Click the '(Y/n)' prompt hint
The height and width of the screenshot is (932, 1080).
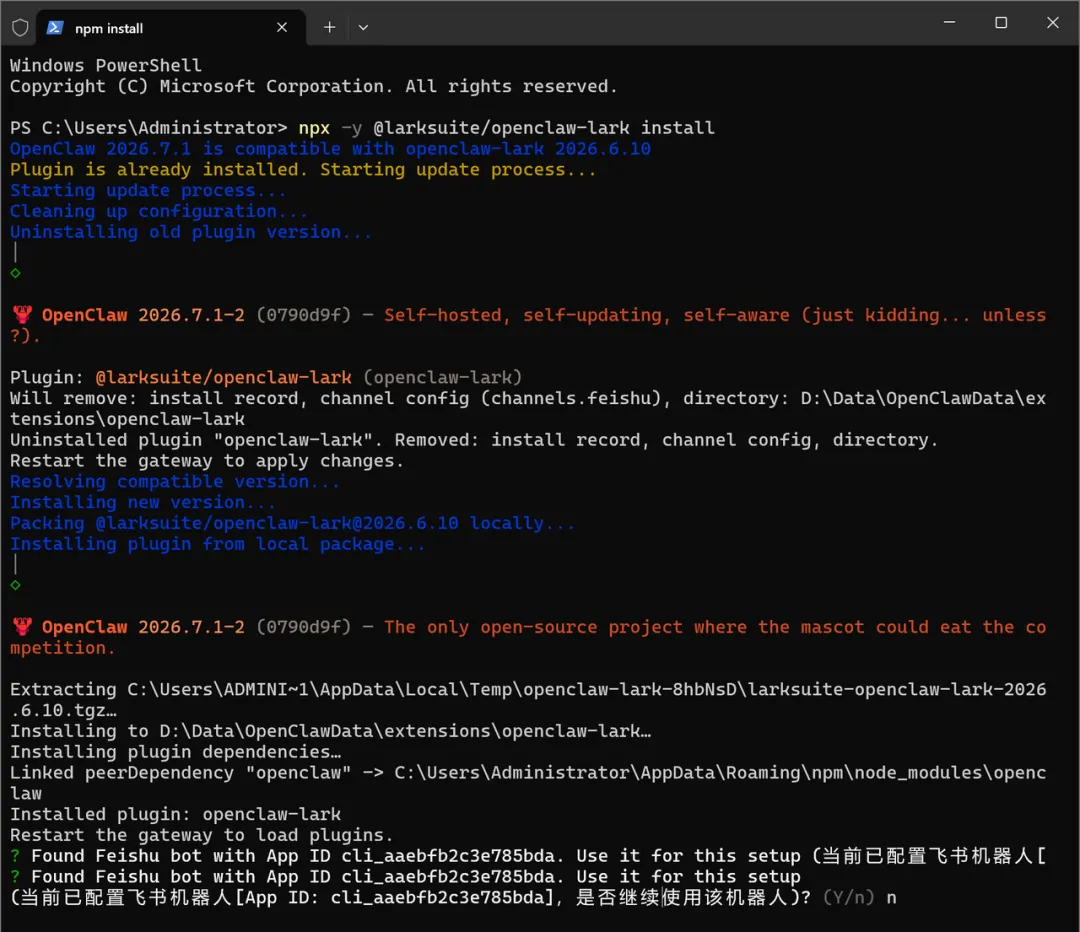coord(849,898)
